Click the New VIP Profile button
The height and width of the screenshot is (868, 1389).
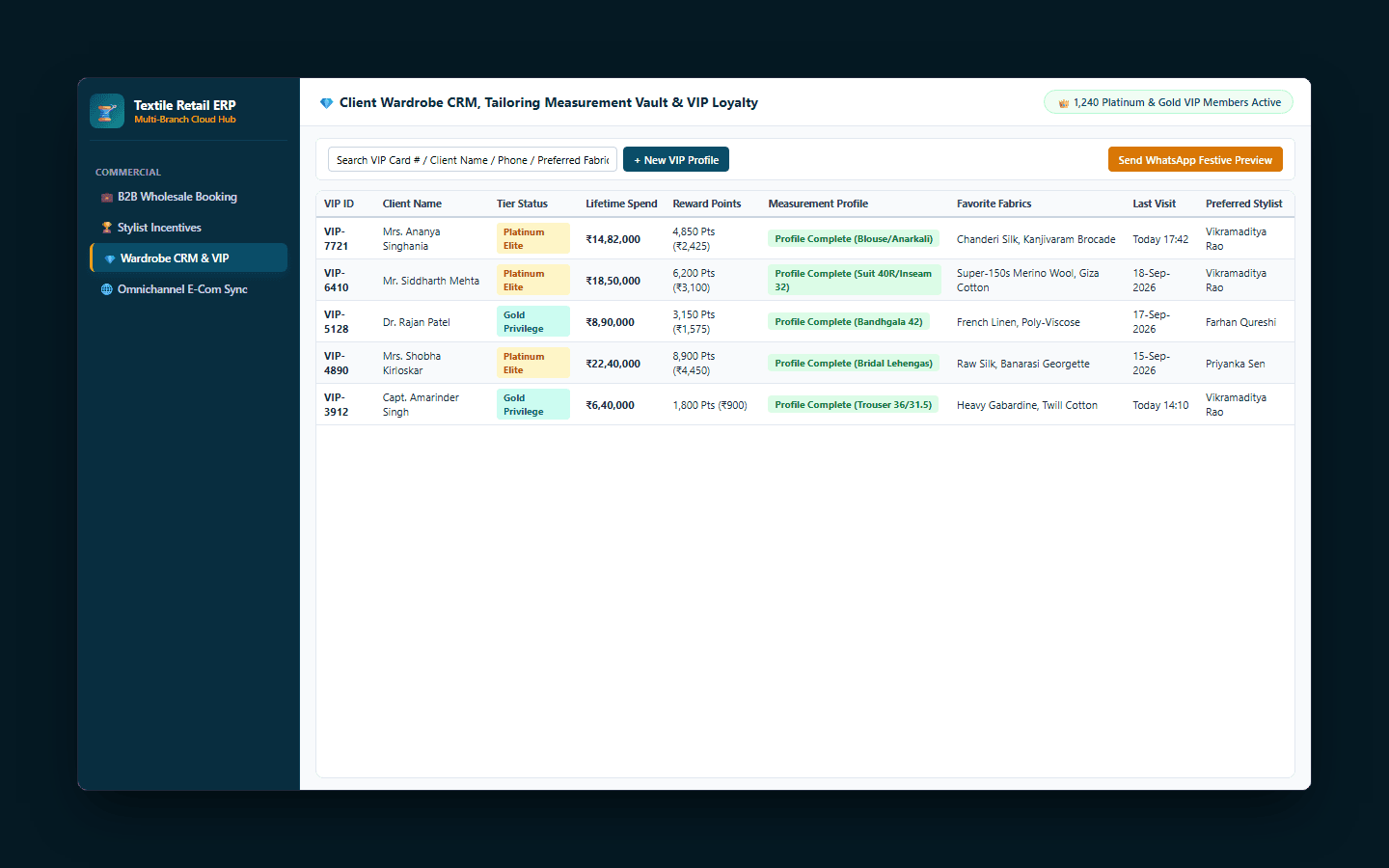point(676,160)
